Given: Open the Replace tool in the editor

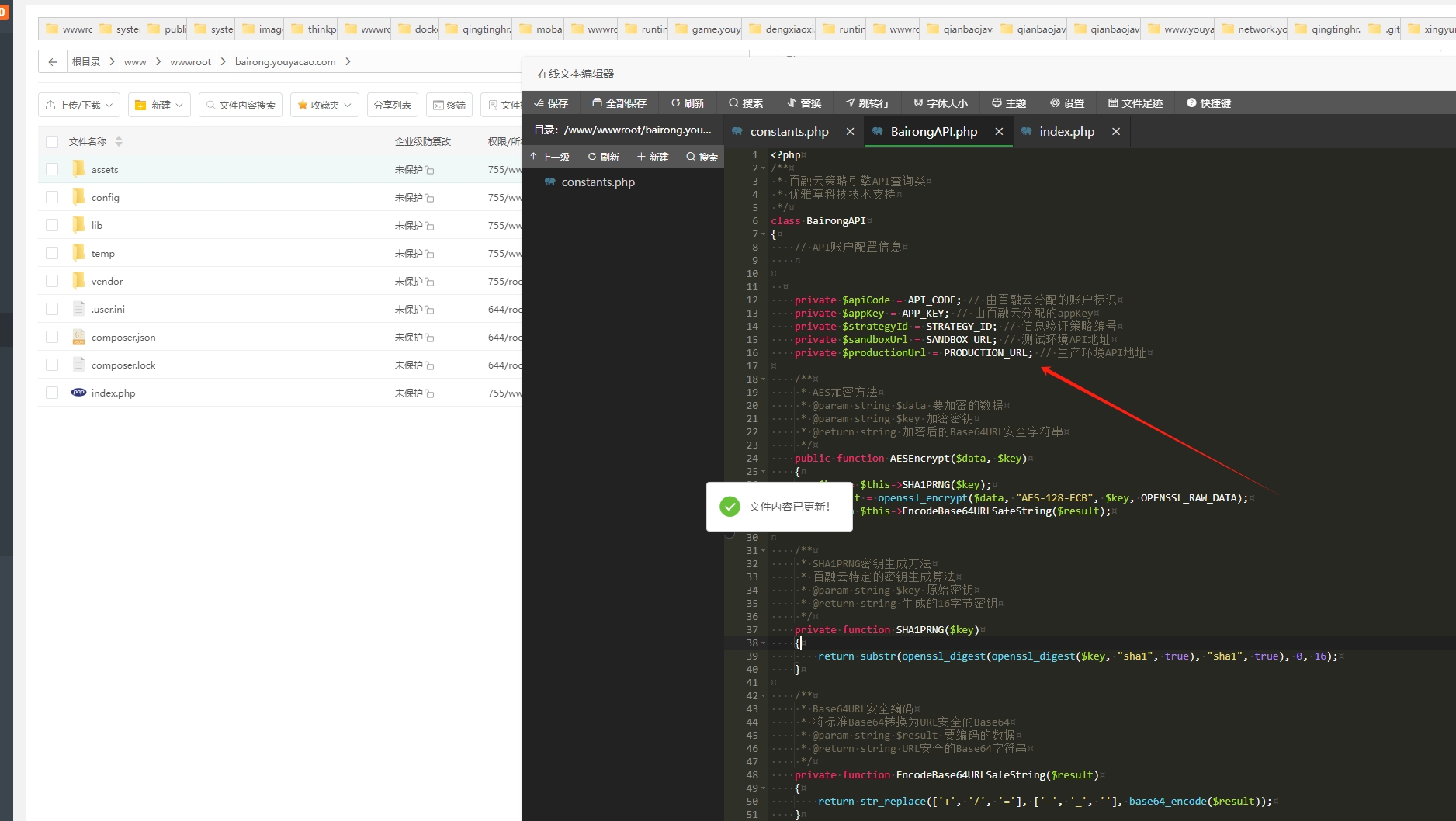Looking at the screenshot, I should [x=804, y=103].
